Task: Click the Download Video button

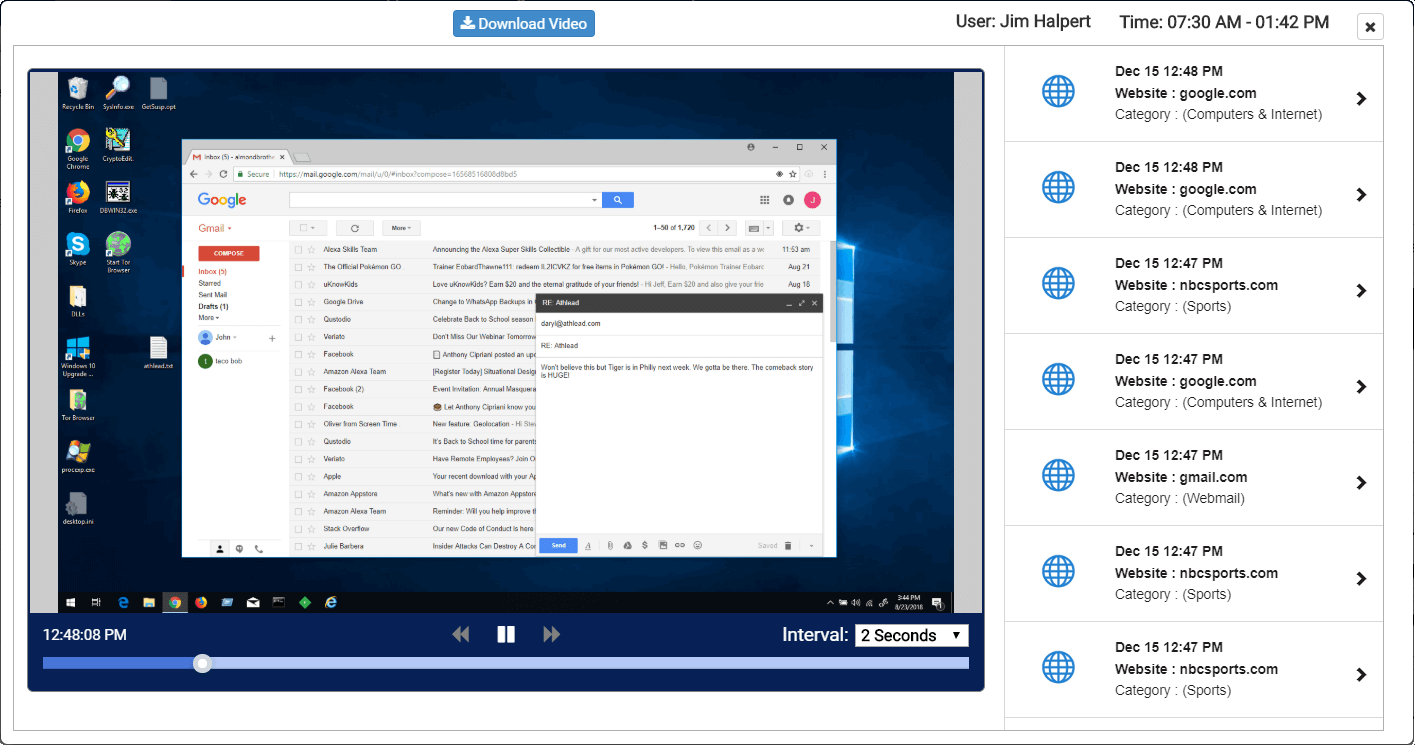Action: (524, 24)
